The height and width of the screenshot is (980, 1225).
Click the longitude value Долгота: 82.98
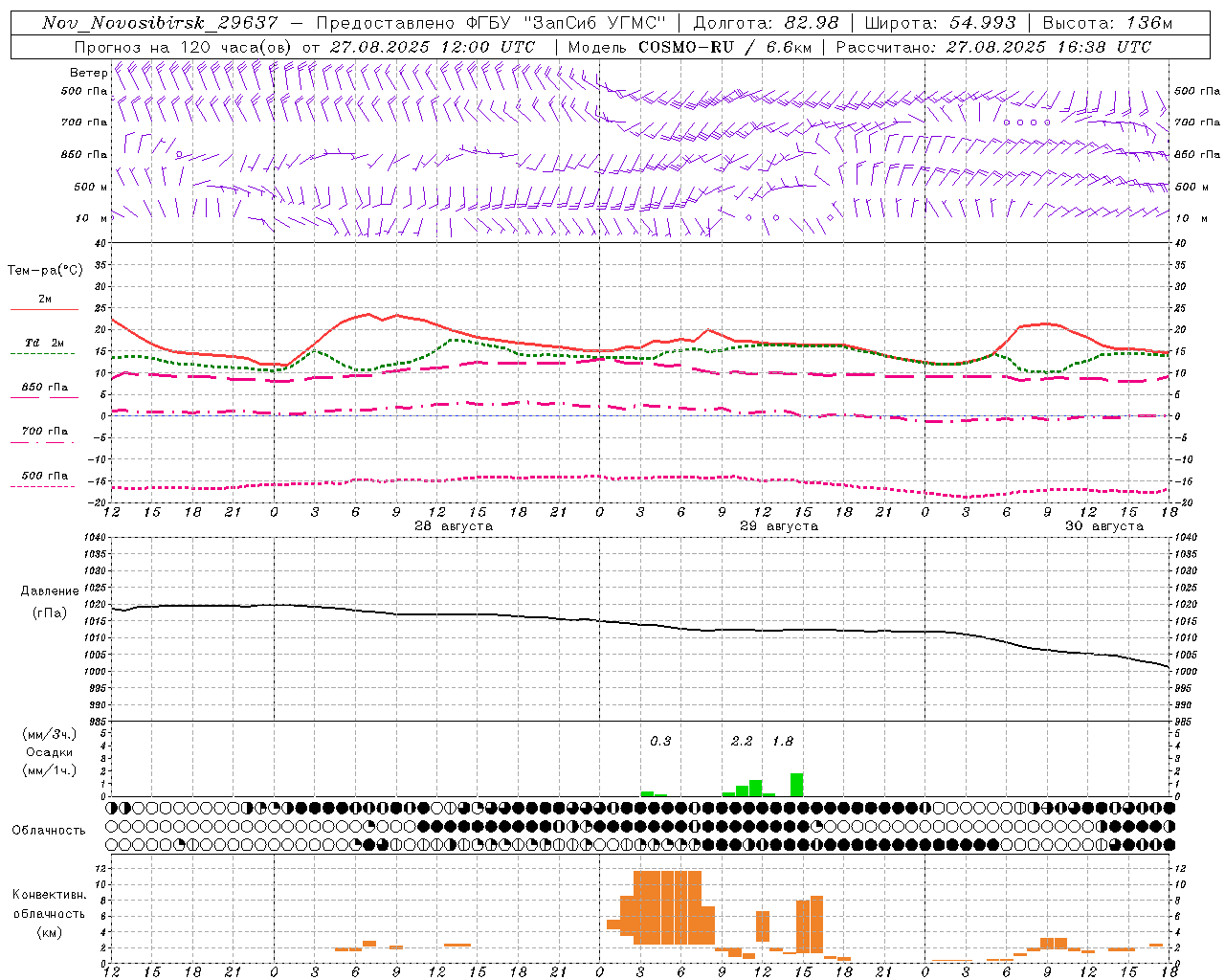pos(766,23)
